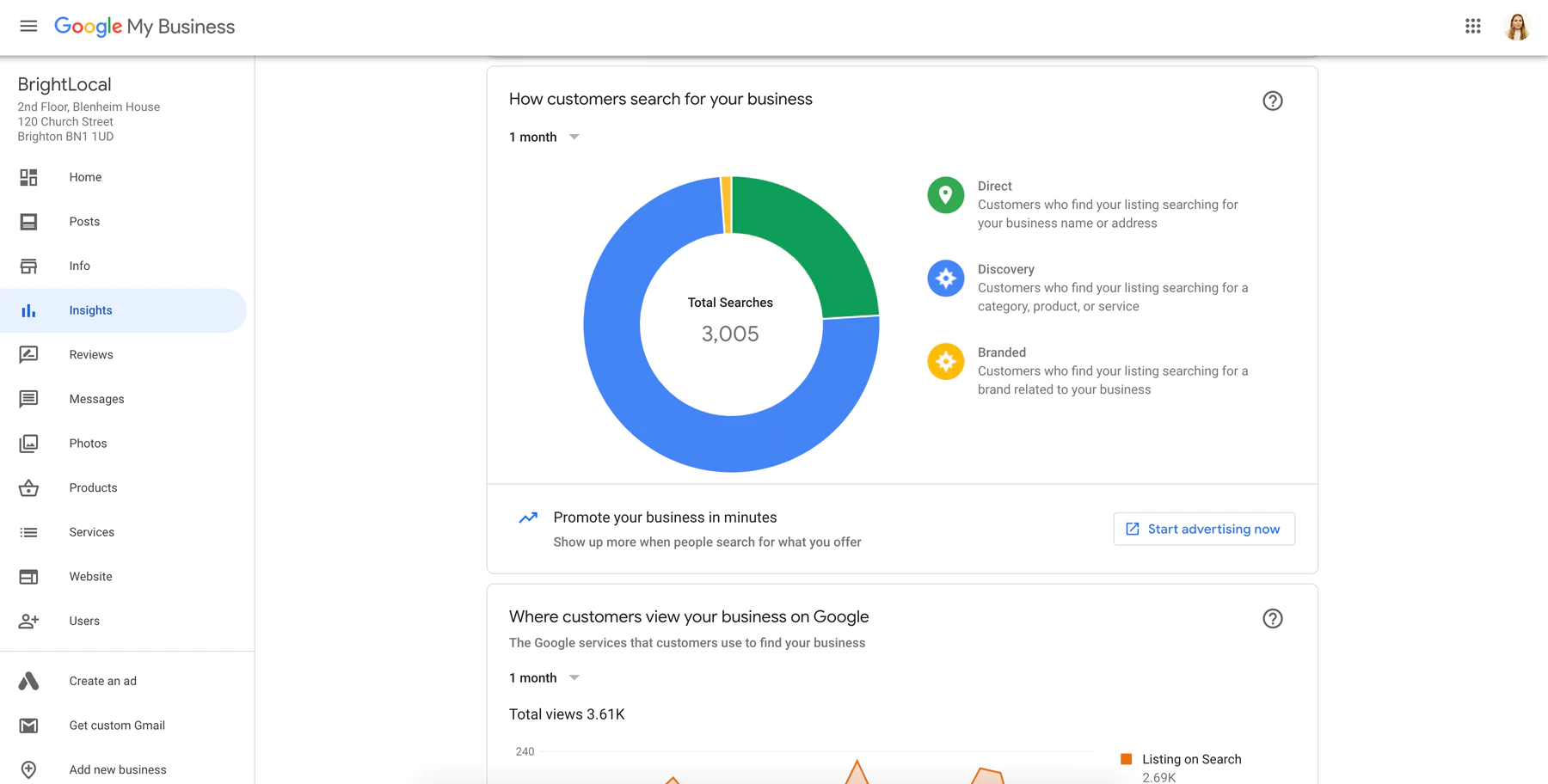The image size is (1548, 784).
Task: Click Create an ad link
Action: [102, 681]
